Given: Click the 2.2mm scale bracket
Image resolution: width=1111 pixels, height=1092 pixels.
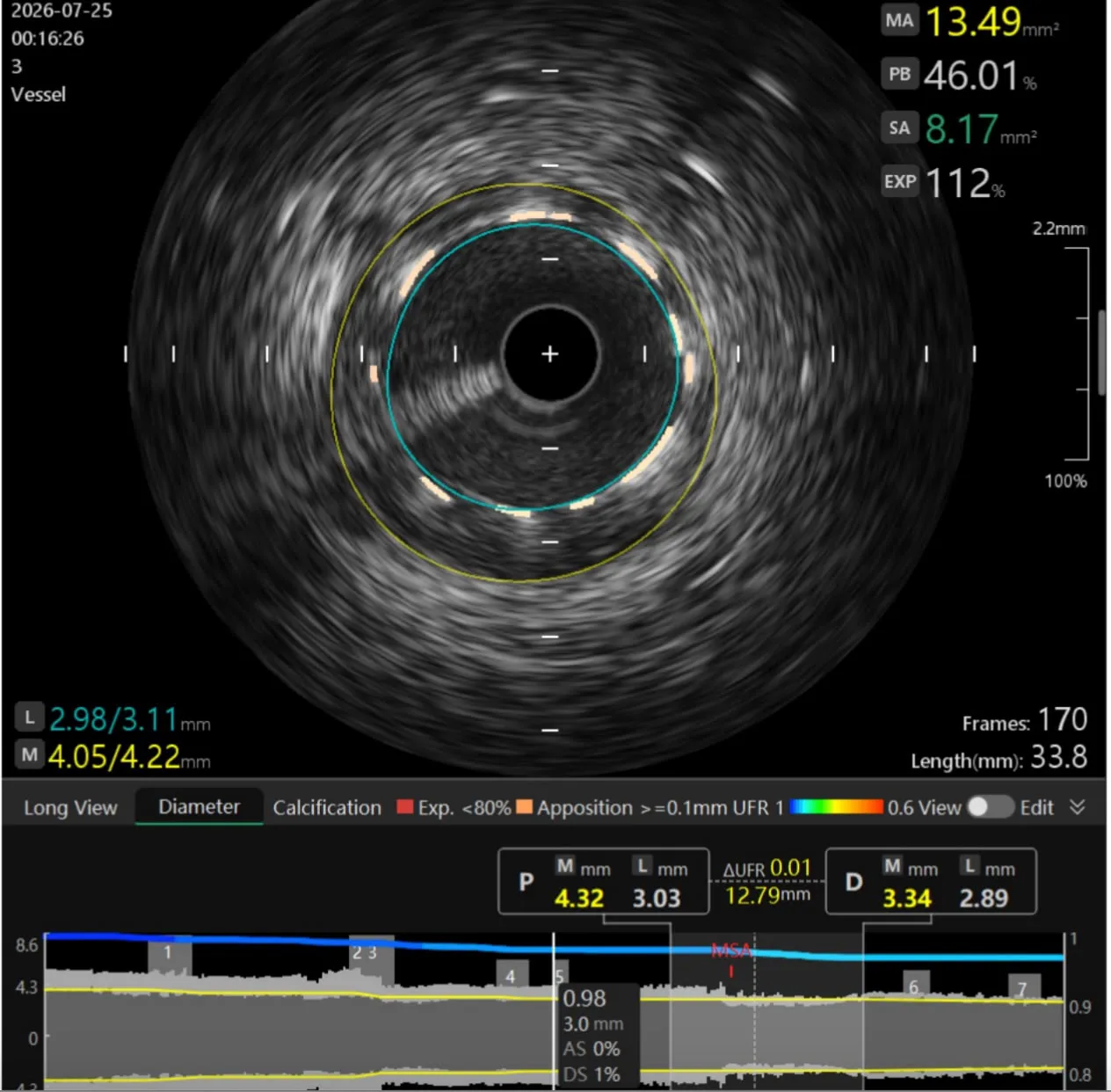Looking at the screenshot, I should (x=1078, y=353).
